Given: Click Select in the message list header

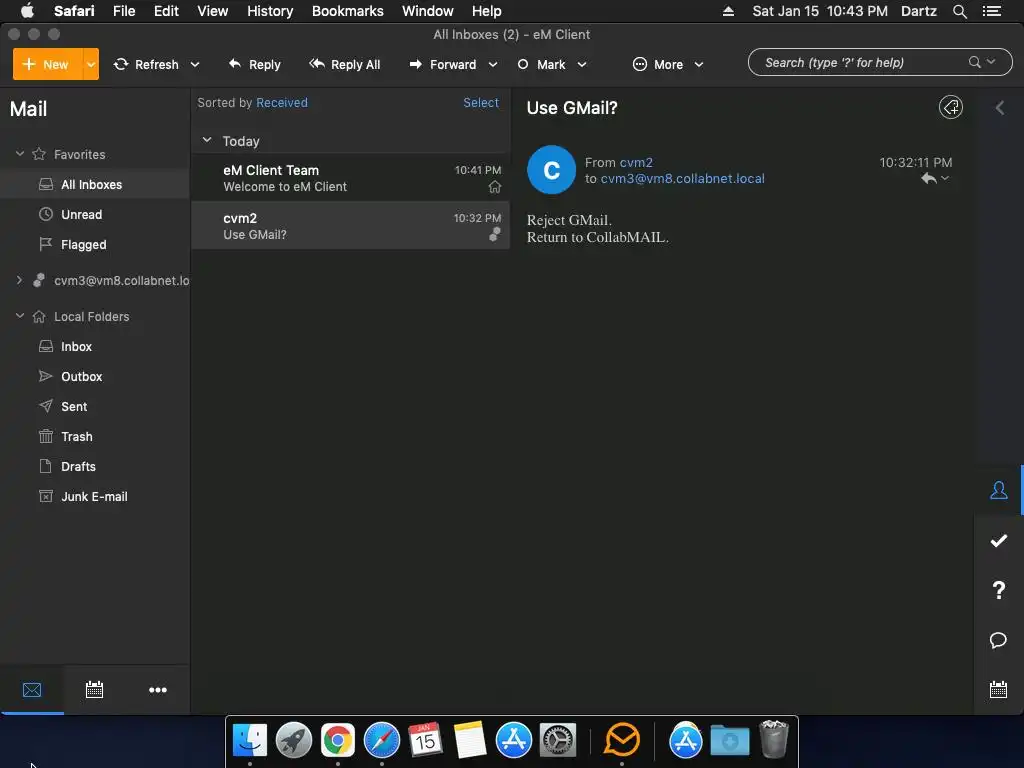Looking at the screenshot, I should [x=481, y=103].
